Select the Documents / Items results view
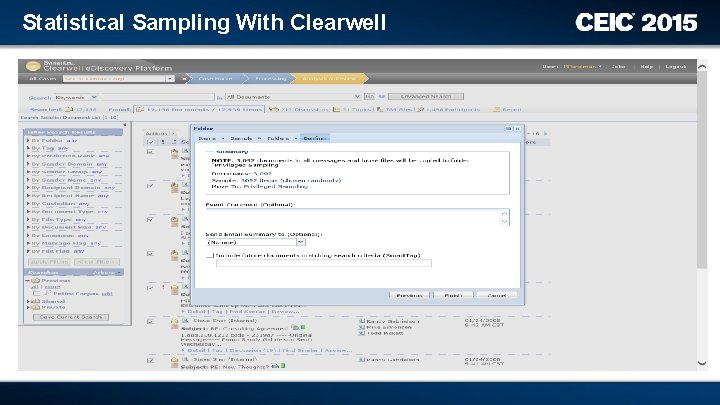The image size is (720, 405). pos(199,109)
